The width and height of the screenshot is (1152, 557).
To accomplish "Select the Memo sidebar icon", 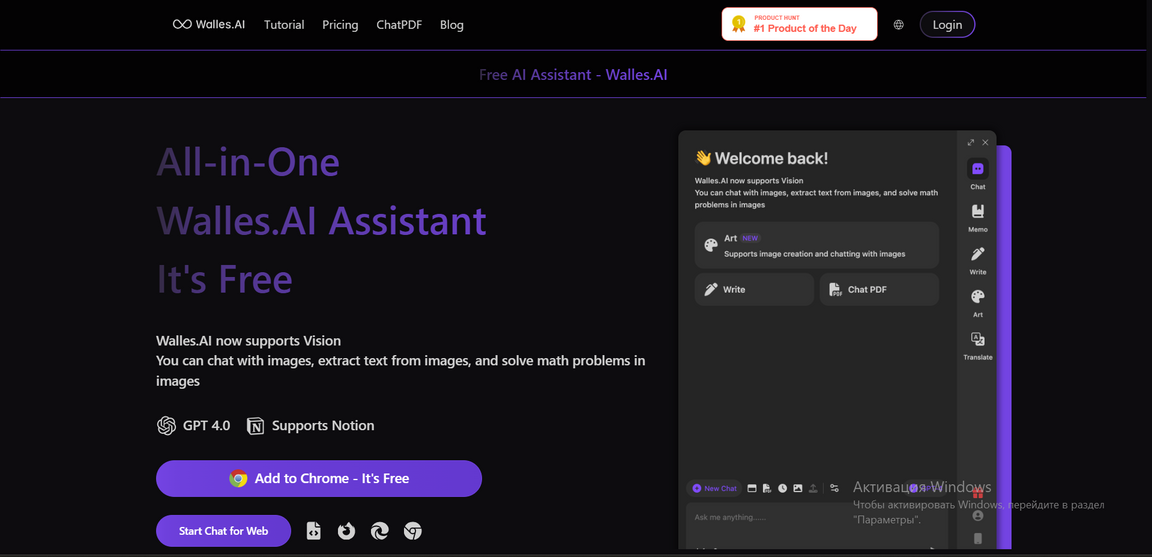I will click(x=977, y=212).
